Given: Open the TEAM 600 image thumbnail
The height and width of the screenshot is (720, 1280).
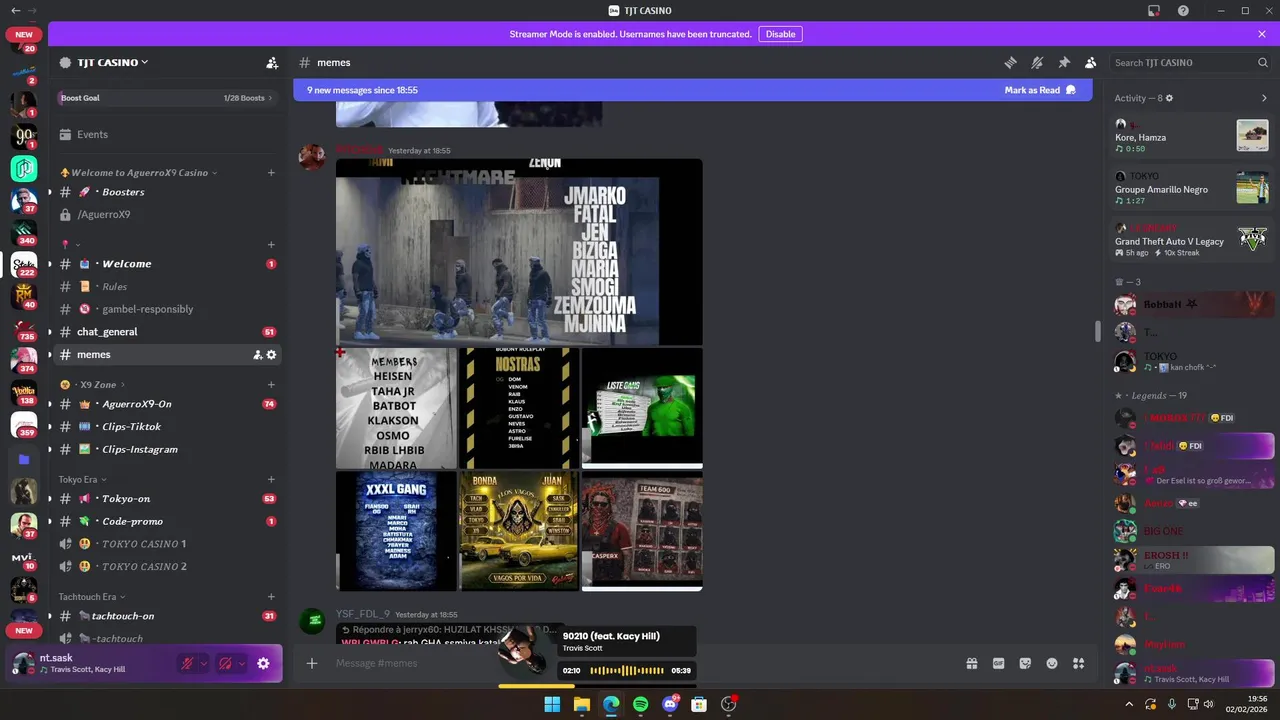Looking at the screenshot, I should [x=642, y=531].
